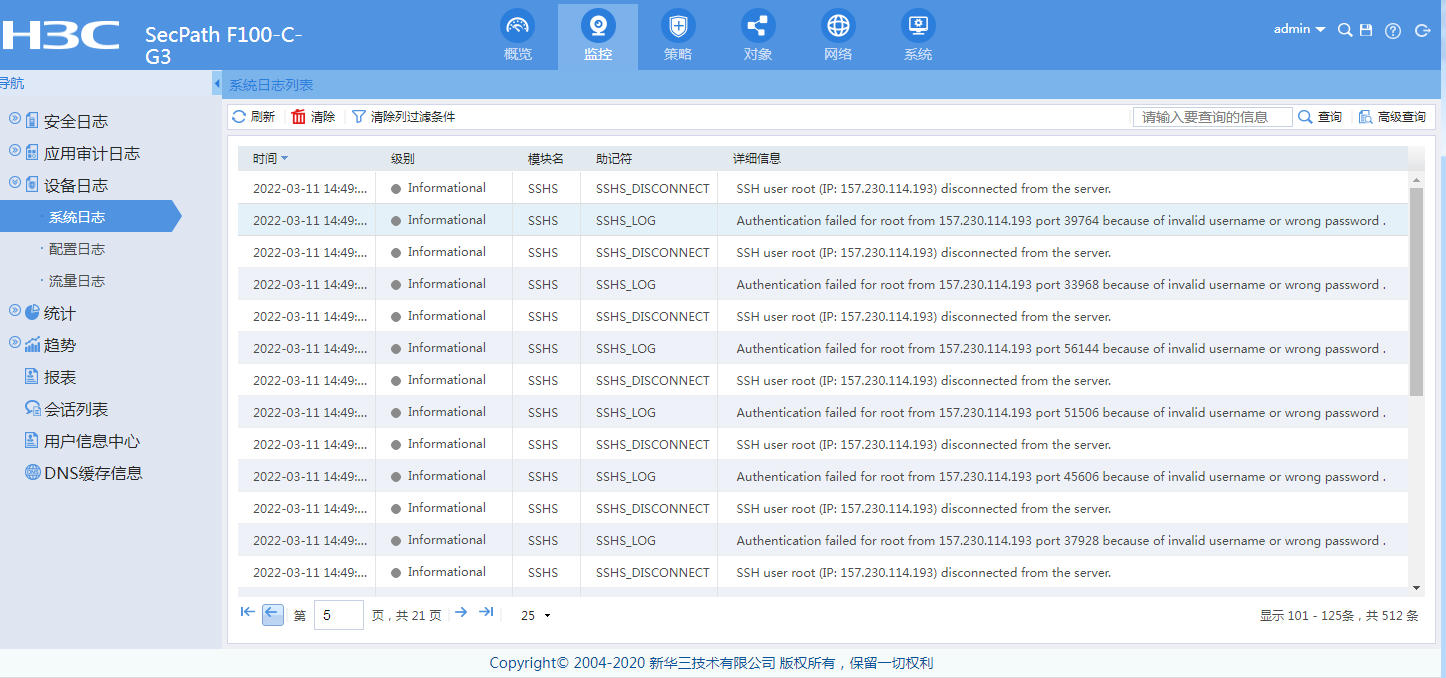
Task: Select 流量日志 in the sidebar
Action: (x=77, y=281)
